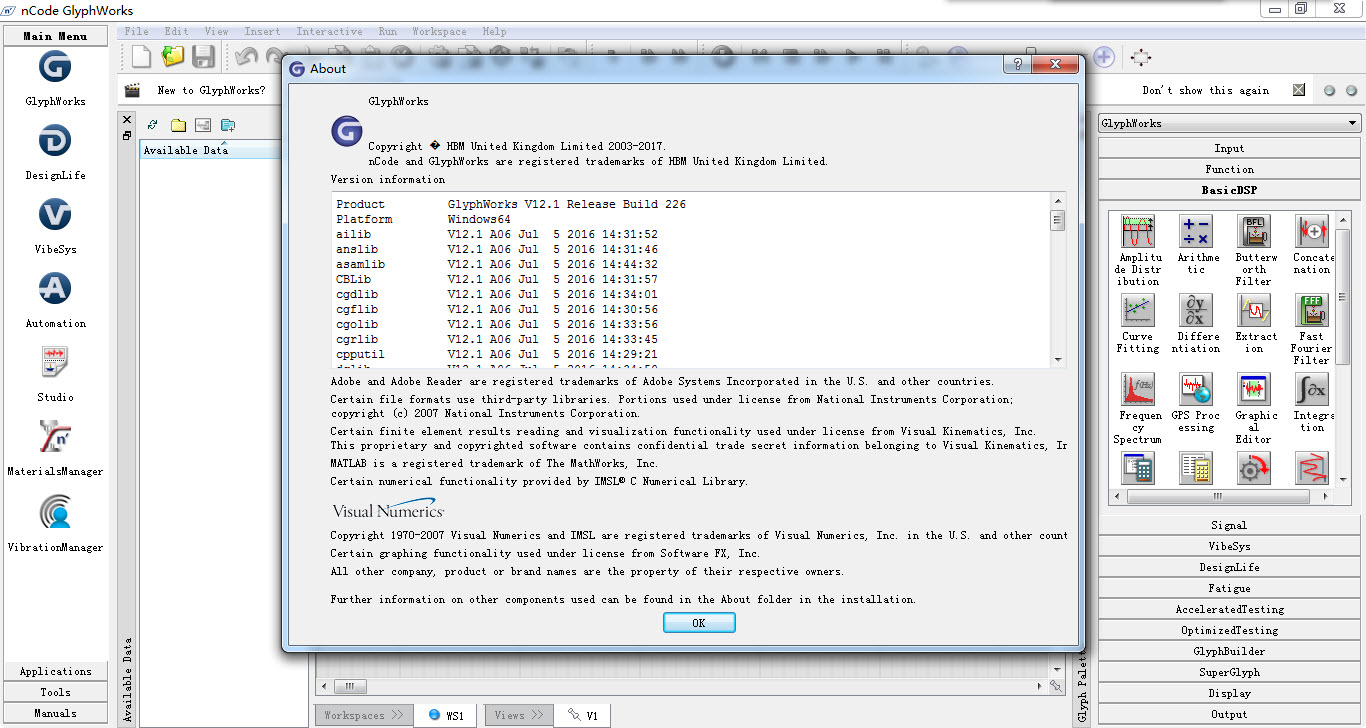Viewport: 1366px width, 728px height.
Task: Collapse the BasicDSP glyph category
Action: pos(1229,190)
